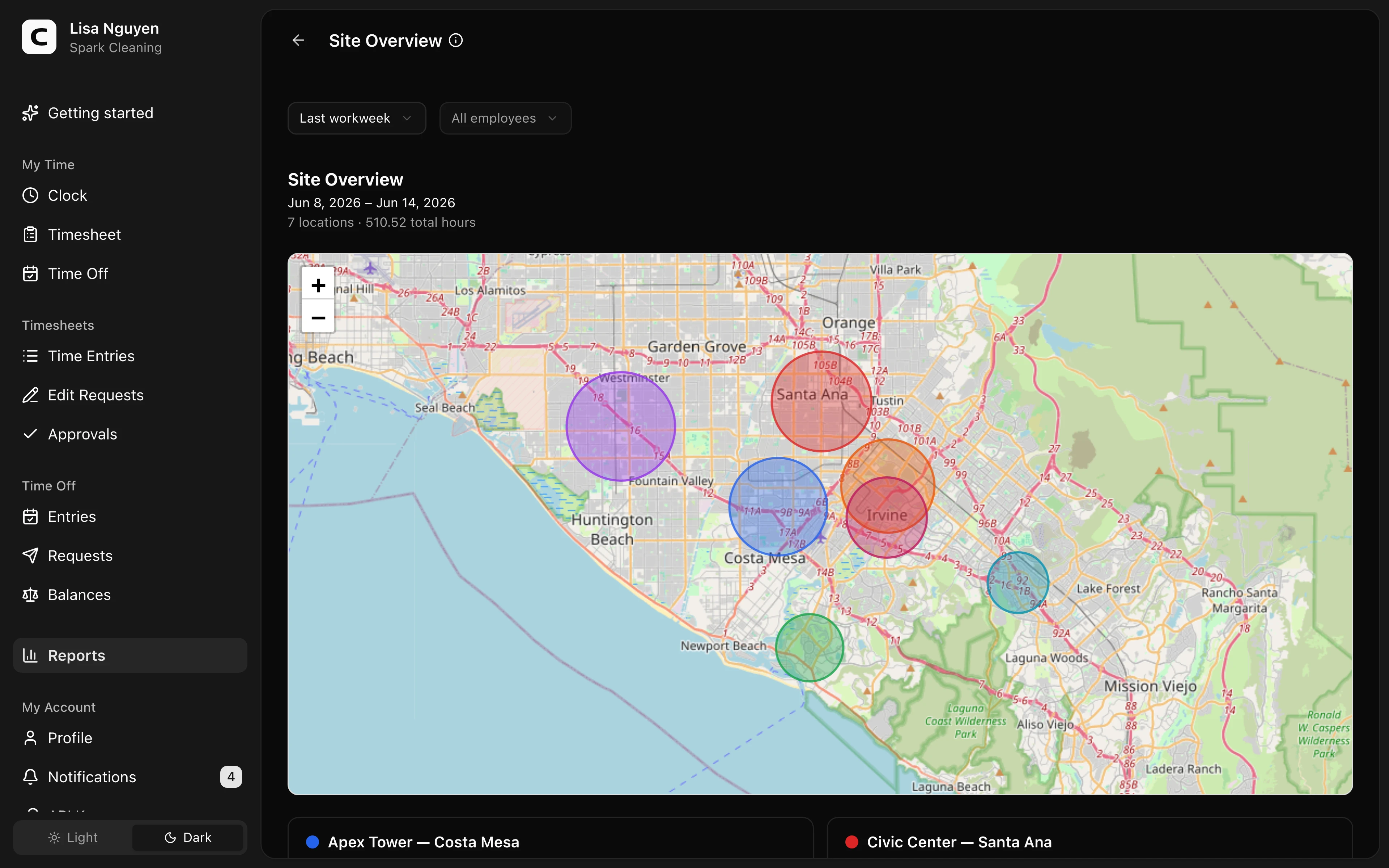Switch to Light theme

point(73,838)
